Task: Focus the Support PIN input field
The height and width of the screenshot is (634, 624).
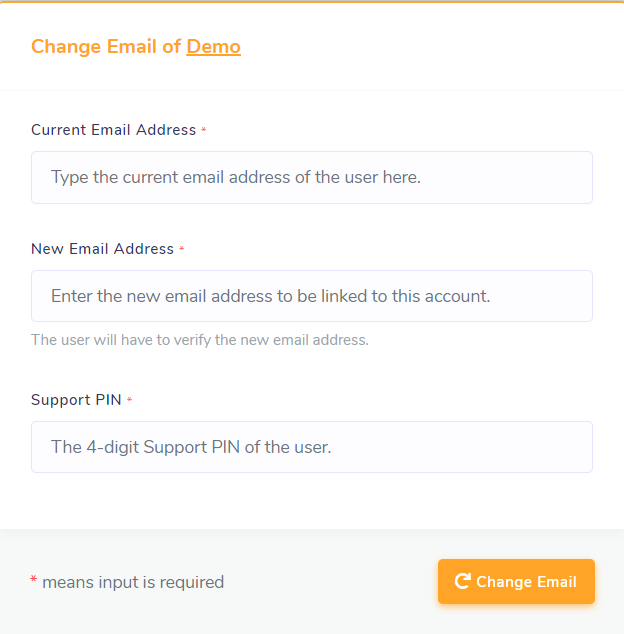Action: coord(312,447)
